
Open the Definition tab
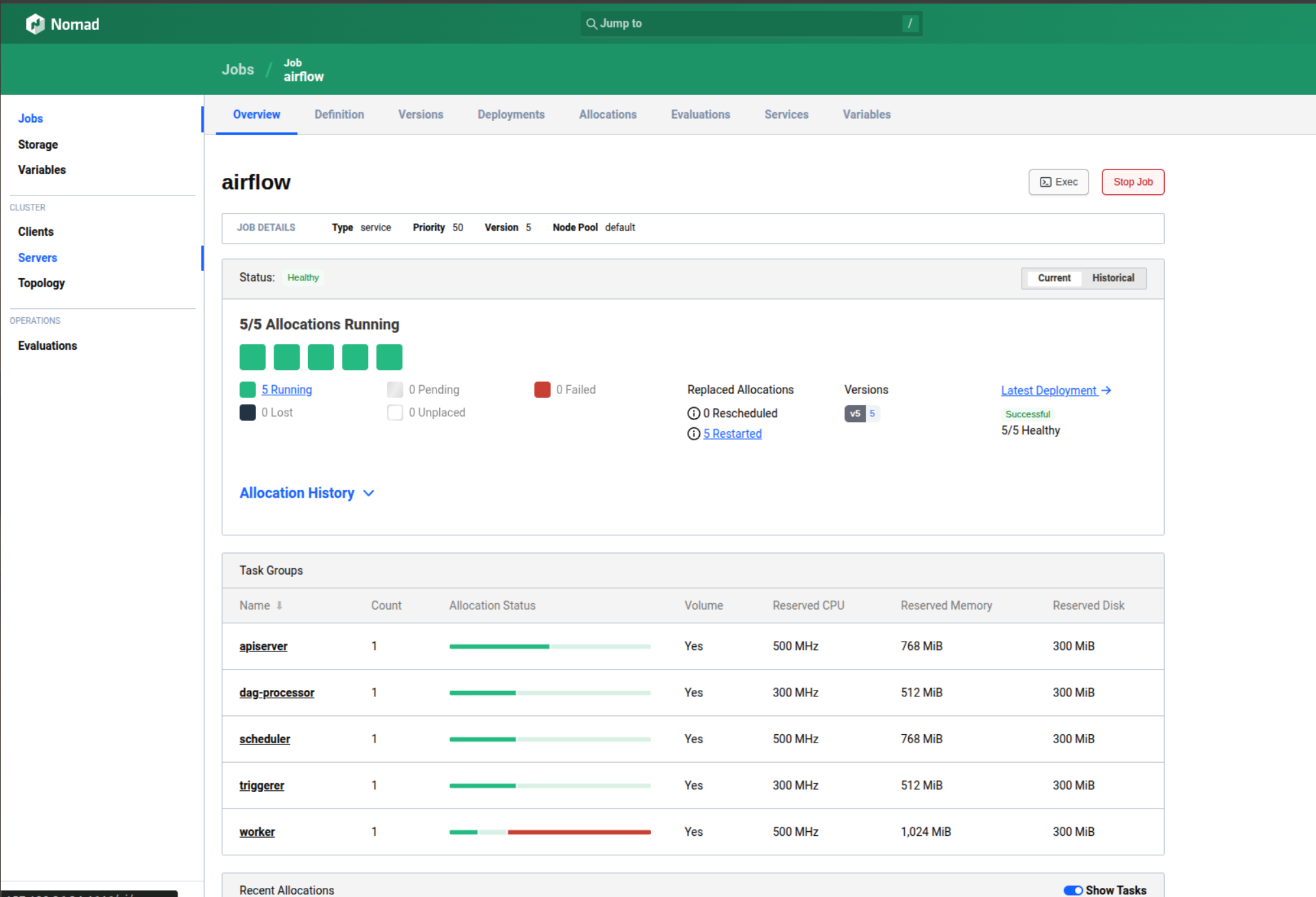339,115
